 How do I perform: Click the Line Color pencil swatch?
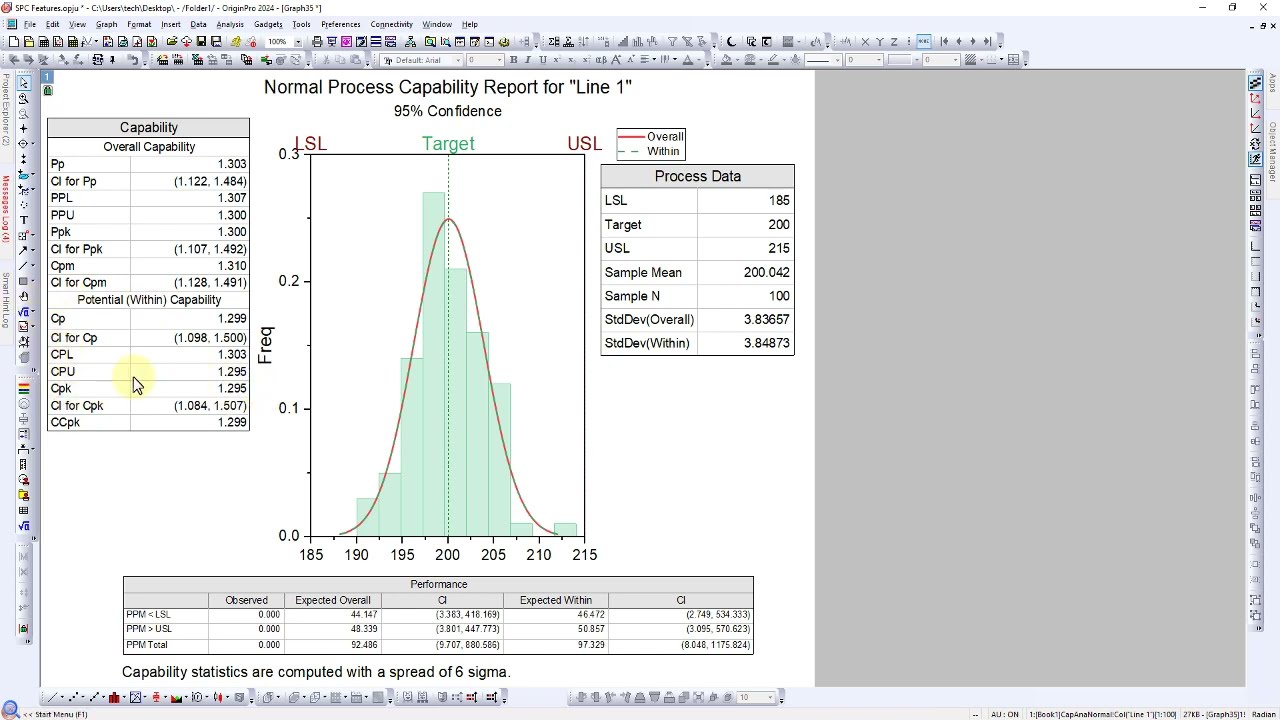click(x=772, y=60)
